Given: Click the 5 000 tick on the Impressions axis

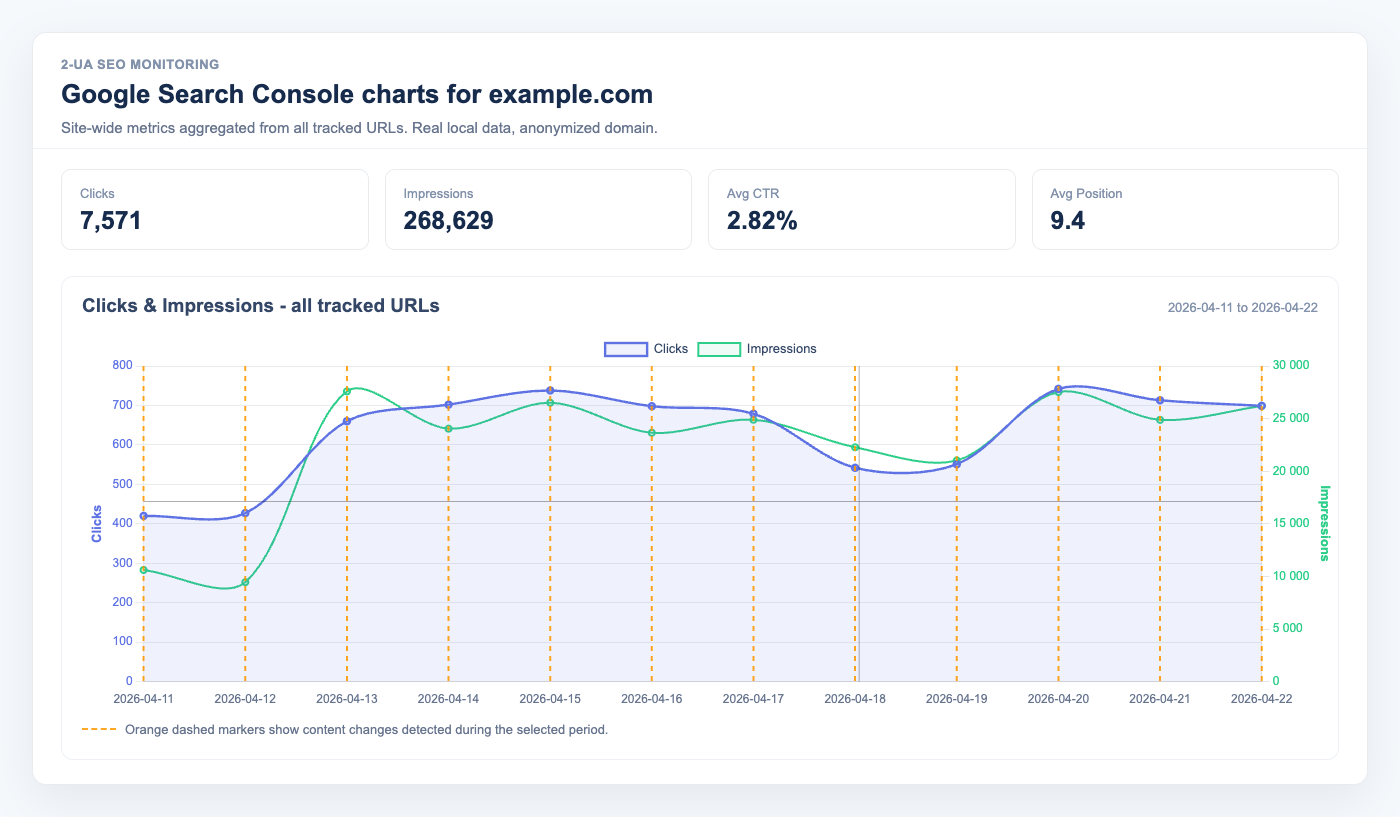Looking at the screenshot, I should click(x=1286, y=629).
